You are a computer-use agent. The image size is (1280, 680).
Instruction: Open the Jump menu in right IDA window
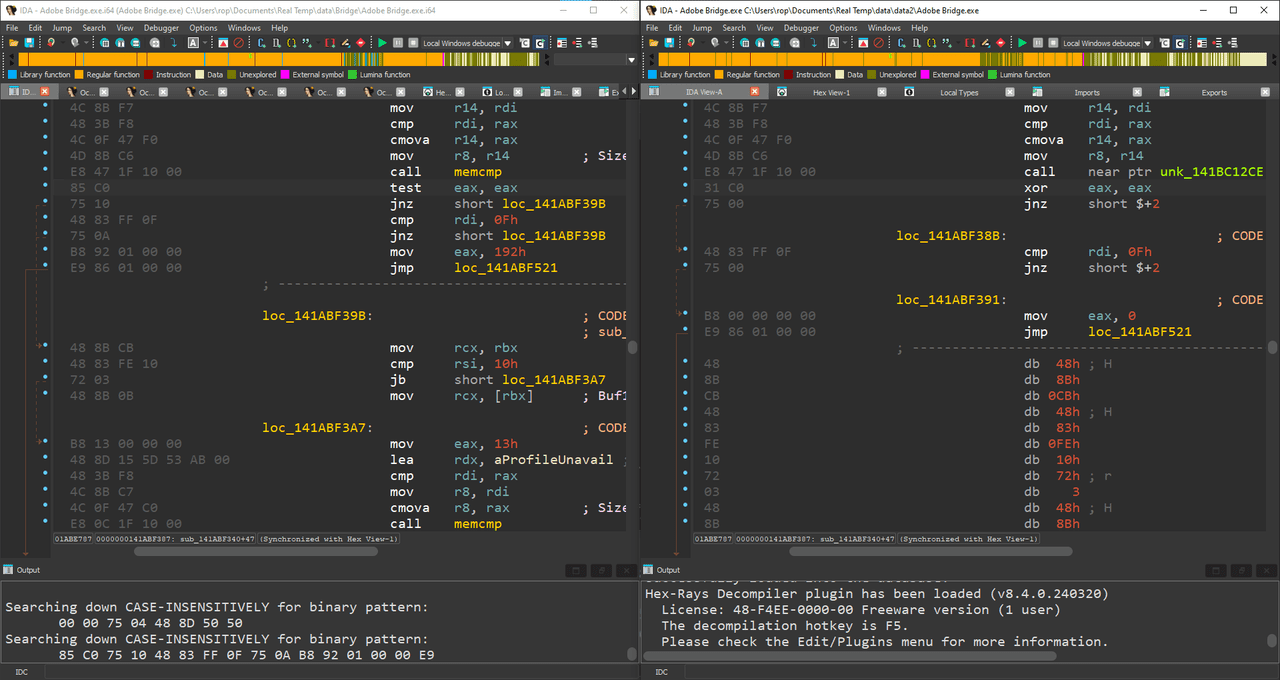tap(702, 28)
